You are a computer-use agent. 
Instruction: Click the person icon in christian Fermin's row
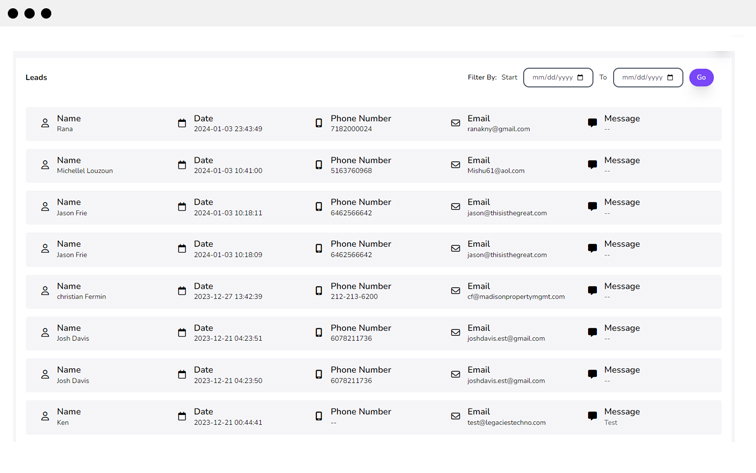(45, 291)
